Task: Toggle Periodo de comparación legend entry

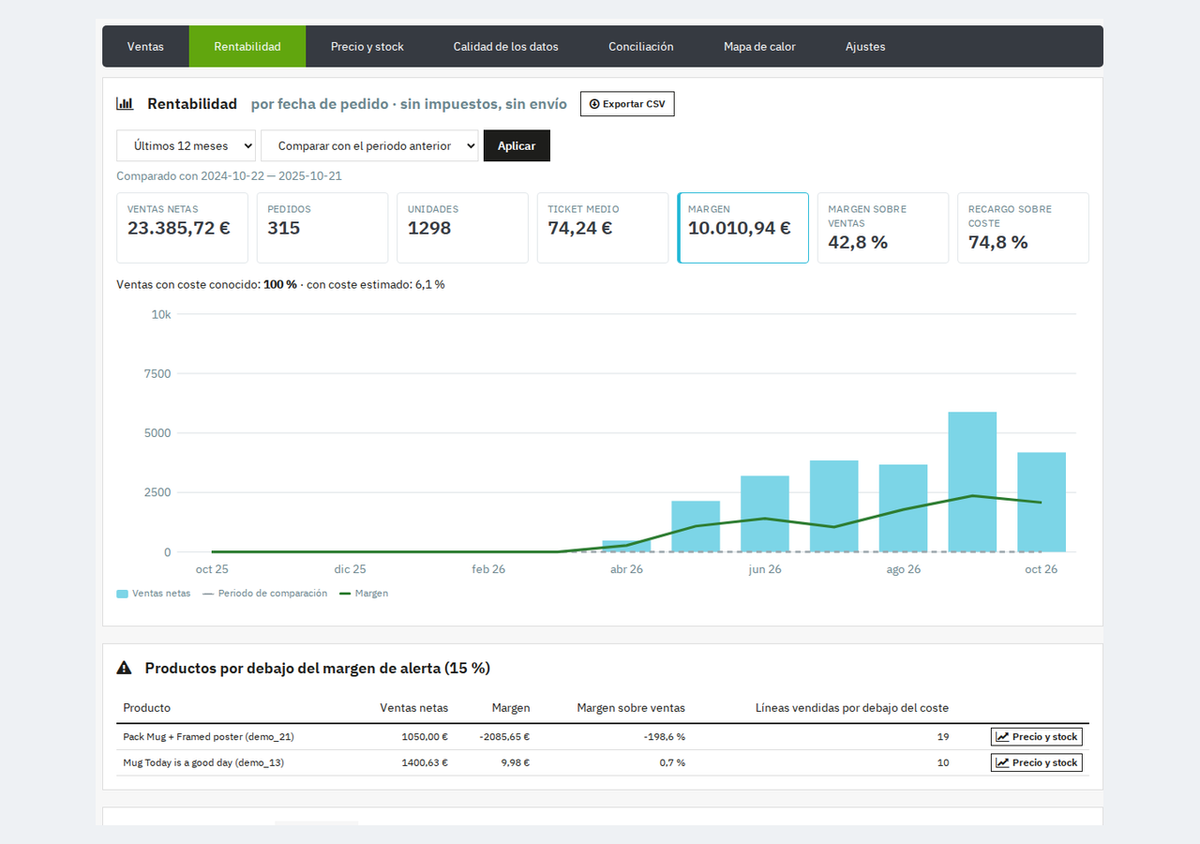Action: [265, 594]
